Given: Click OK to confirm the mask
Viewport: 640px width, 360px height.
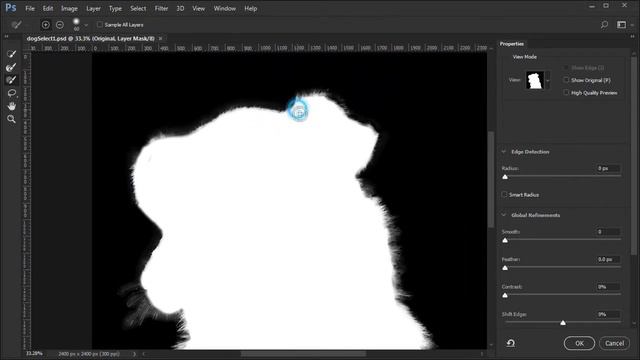Looking at the screenshot, I should (x=579, y=343).
